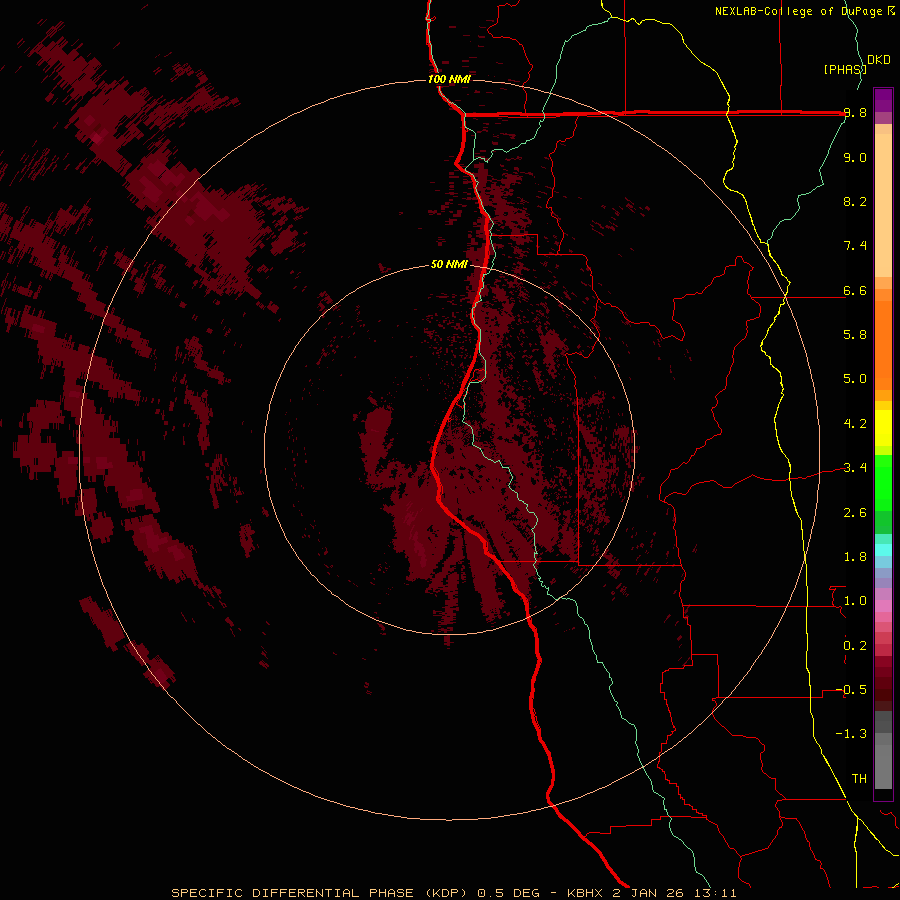Click the NEXLAB-College of DuPage label
This screenshot has height=900, width=900.
point(798,11)
